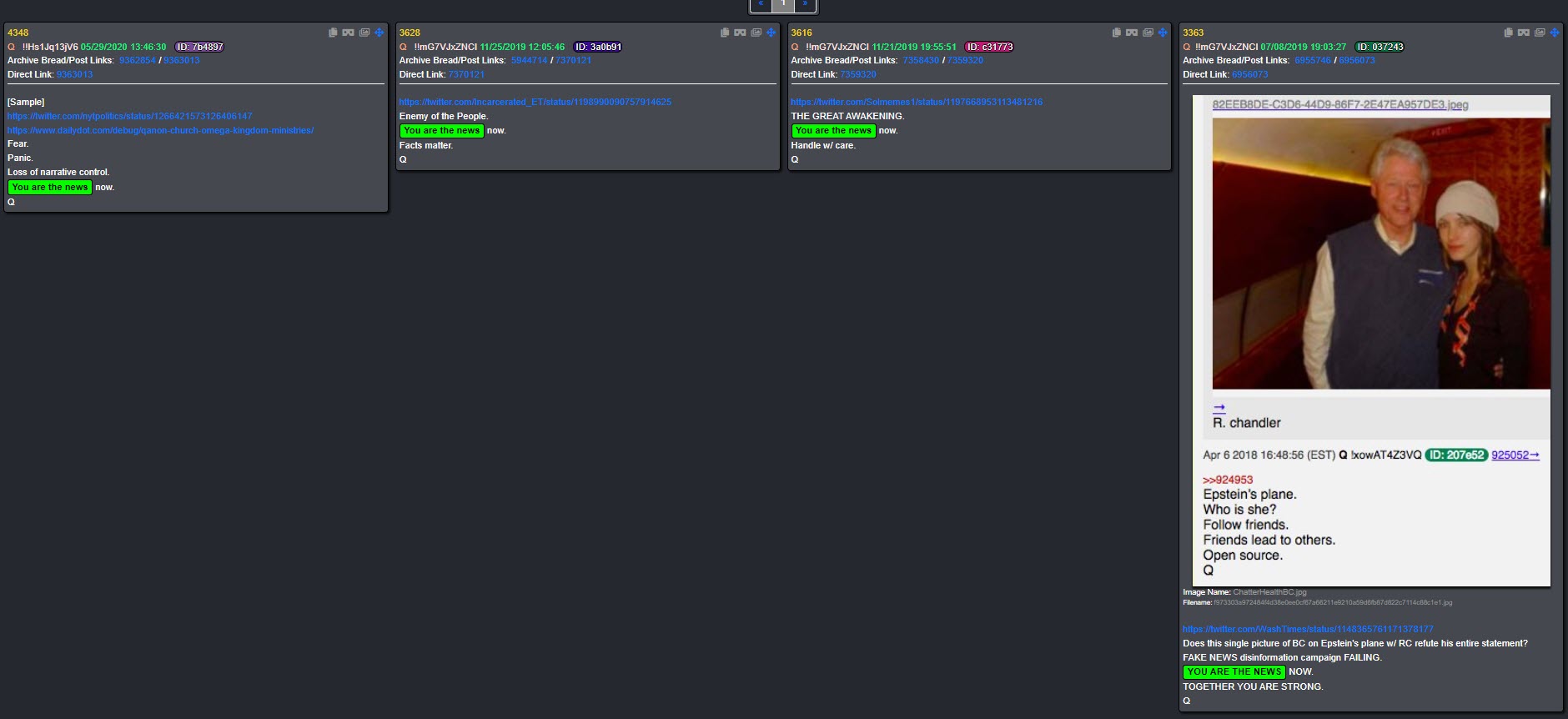Click the goggles icon on post 4348
This screenshot has height=719, width=1568.
click(348, 33)
